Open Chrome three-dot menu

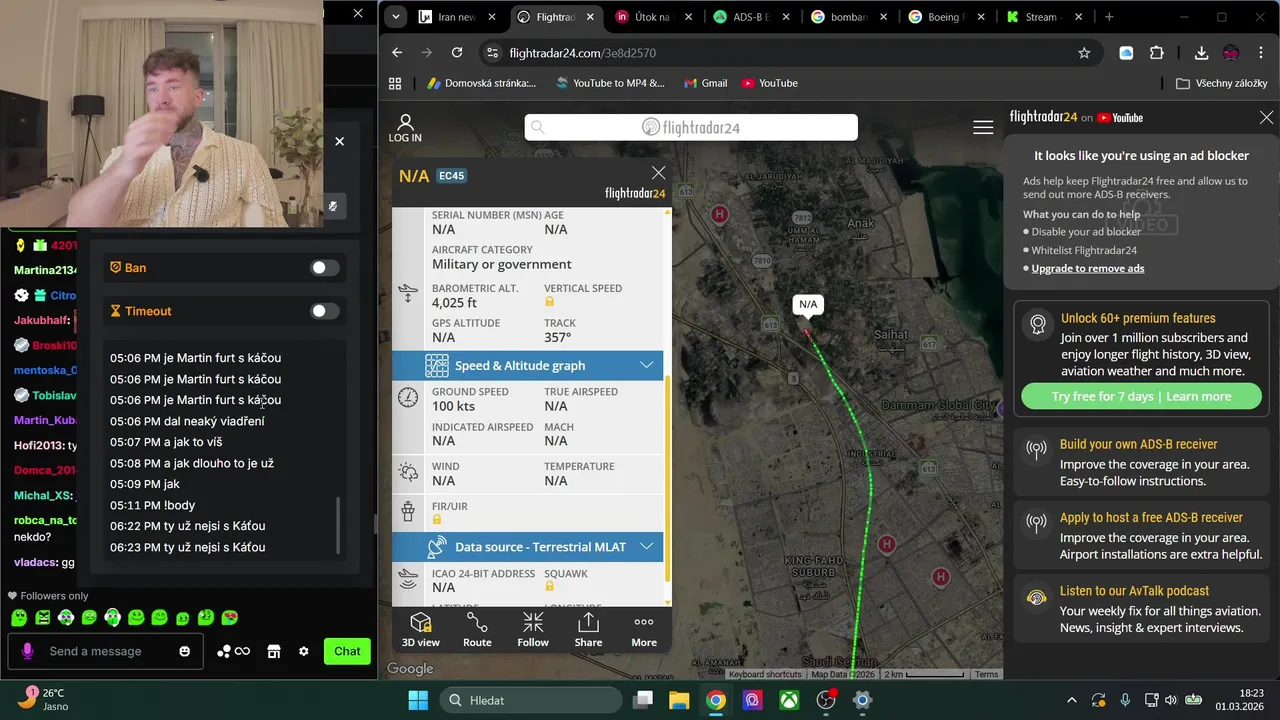point(1260,53)
